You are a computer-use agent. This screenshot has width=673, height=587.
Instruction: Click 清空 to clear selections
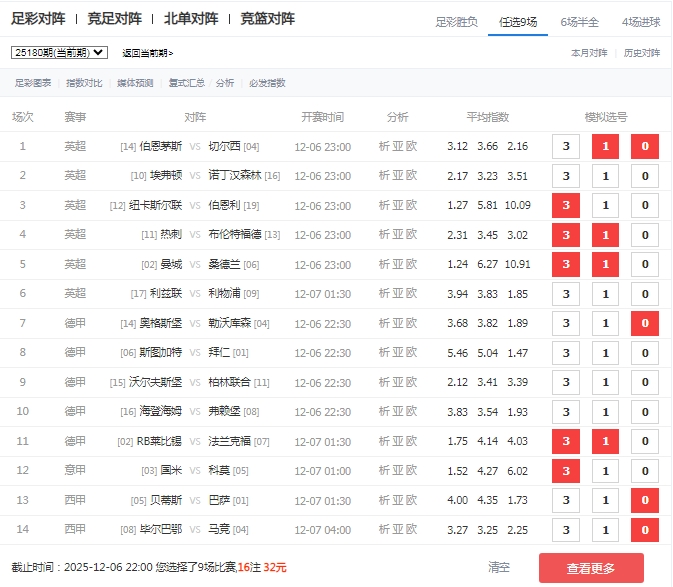point(499,567)
